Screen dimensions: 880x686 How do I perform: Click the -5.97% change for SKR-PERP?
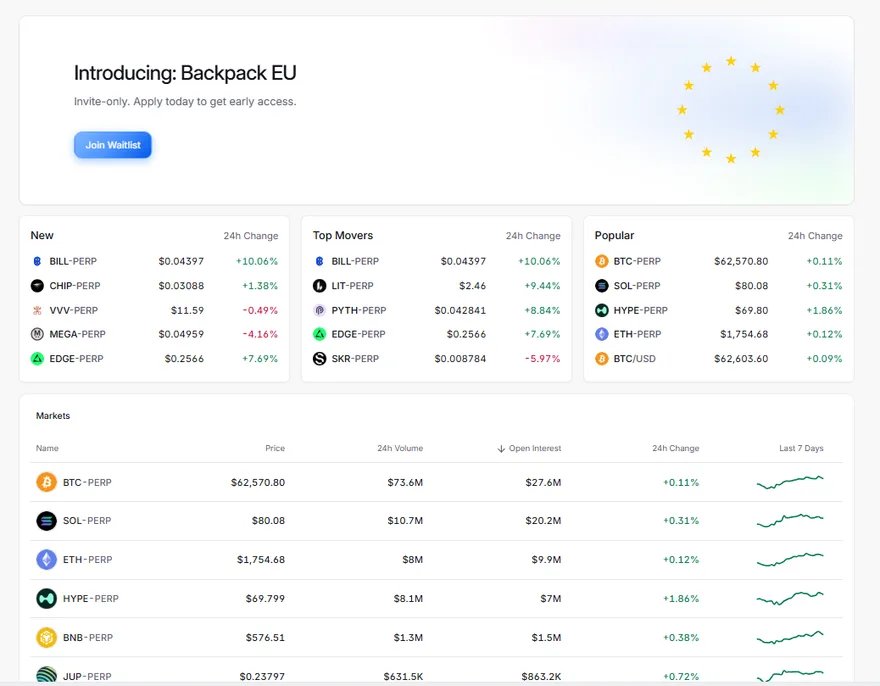pos(542,358)
